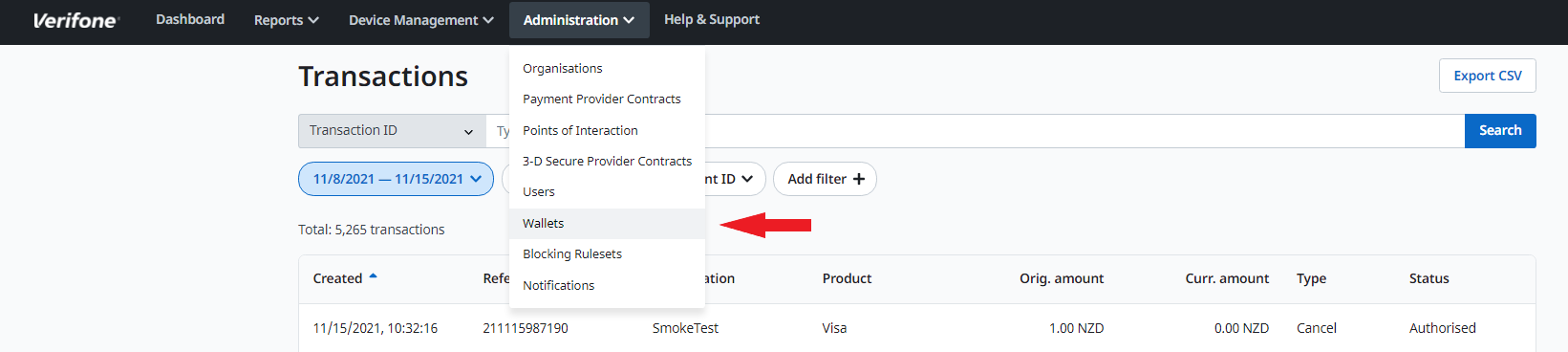The width and height of the screenshot is (1568, 352).
Task: Click the plus icon in Add filter
Action: [859, 179]
